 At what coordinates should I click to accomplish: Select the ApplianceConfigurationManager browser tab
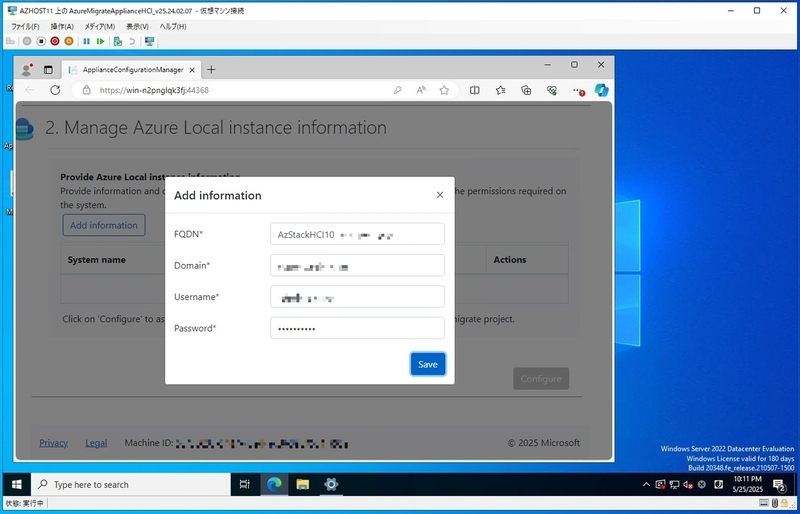132,70
